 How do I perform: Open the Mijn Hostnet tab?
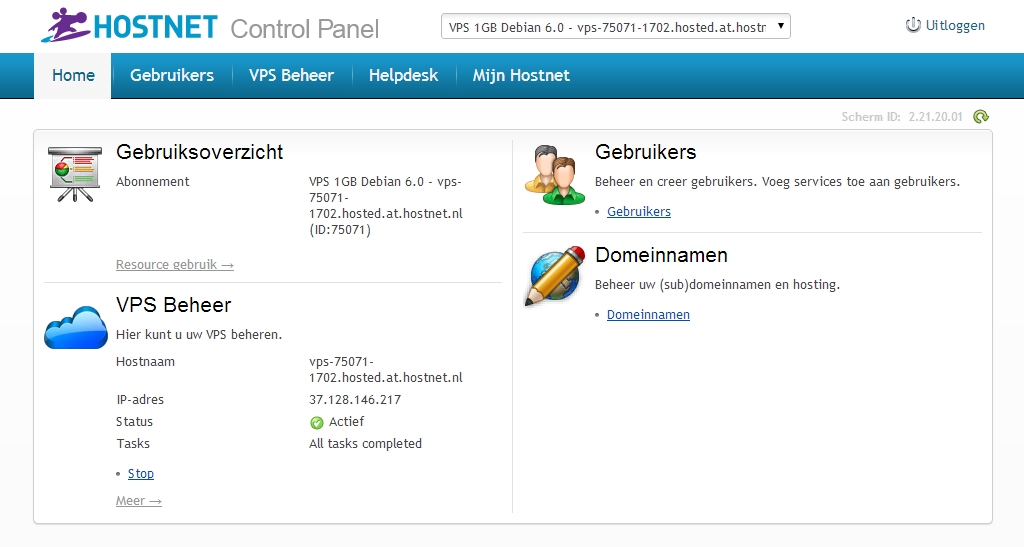(x=521, y=75)
